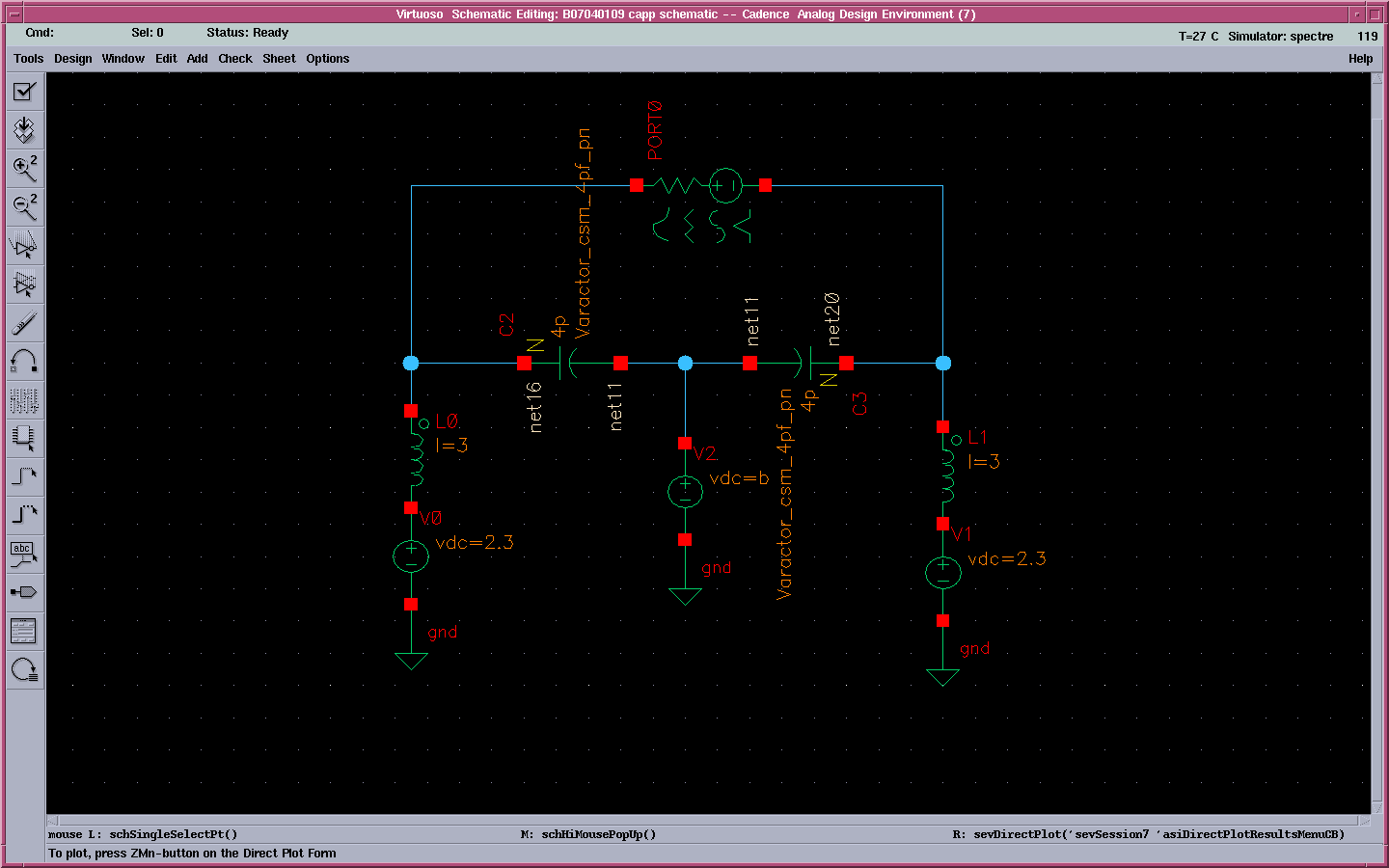Select the C3 varactor capacitor symbol
Image resolution: width=1389 pixels, height=868 pixels.
pos(798,363)
